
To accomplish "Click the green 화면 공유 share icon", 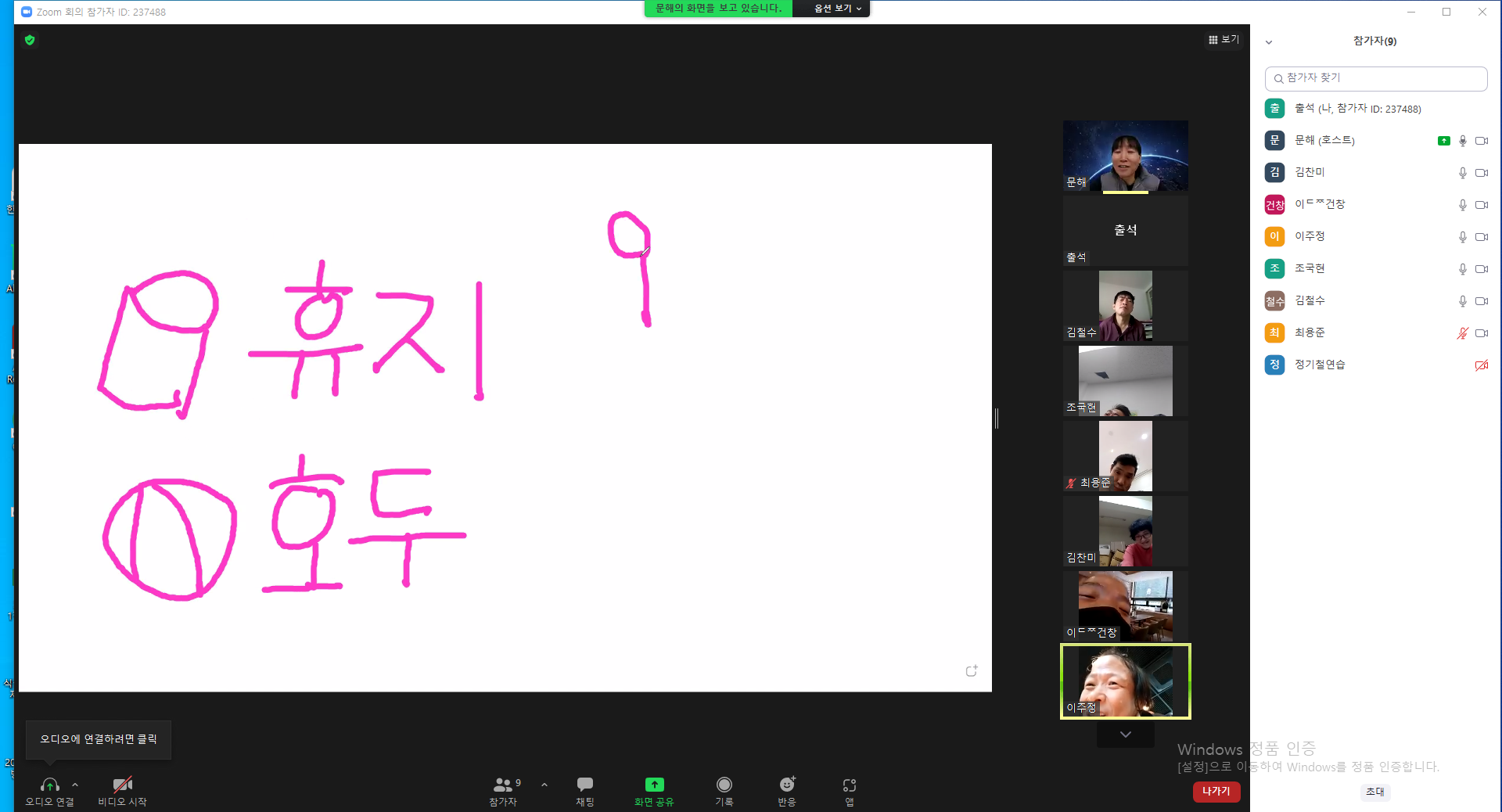I will coord(655,785).
